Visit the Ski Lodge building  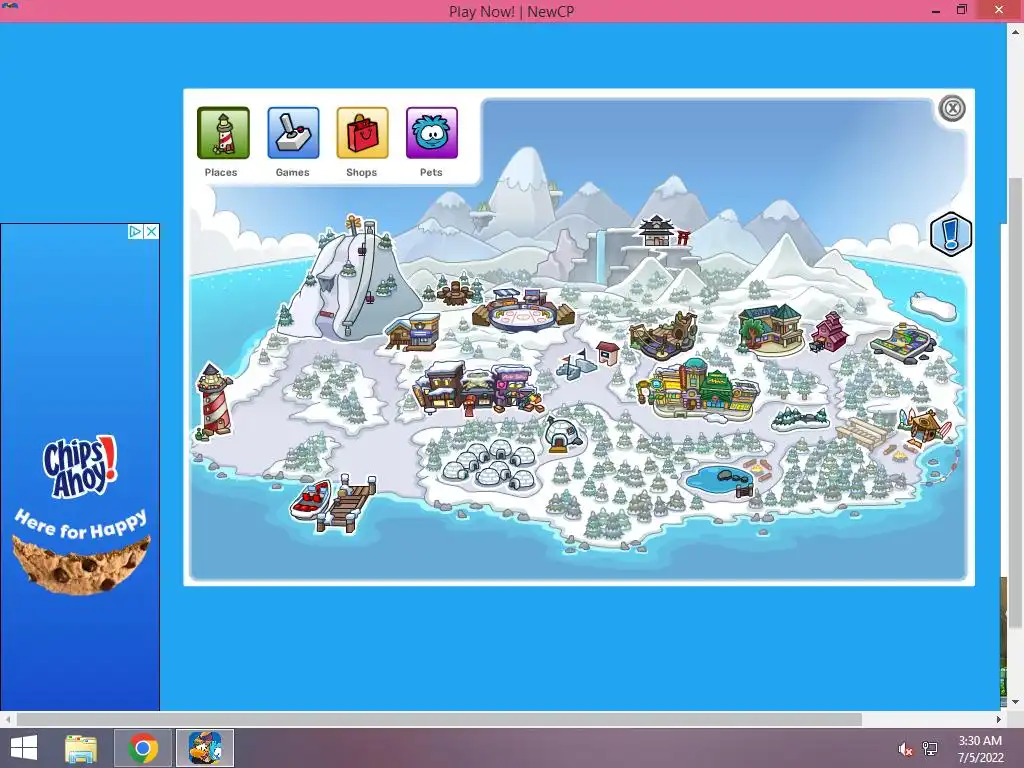click(413, 332)
